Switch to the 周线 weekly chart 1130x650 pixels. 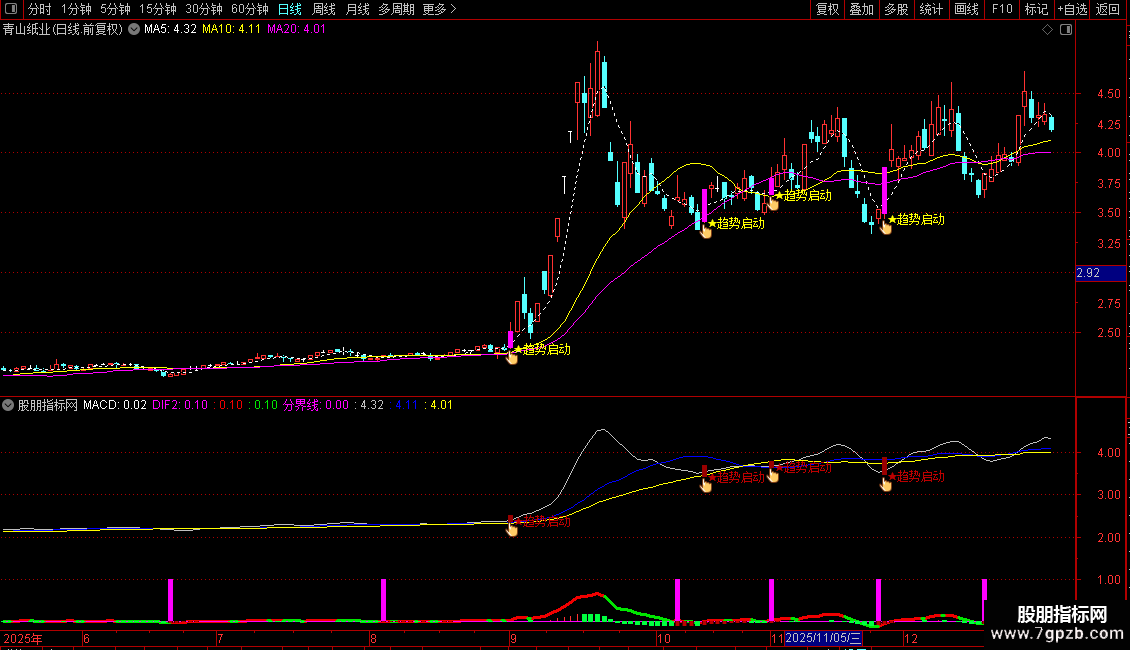[324, 9]
